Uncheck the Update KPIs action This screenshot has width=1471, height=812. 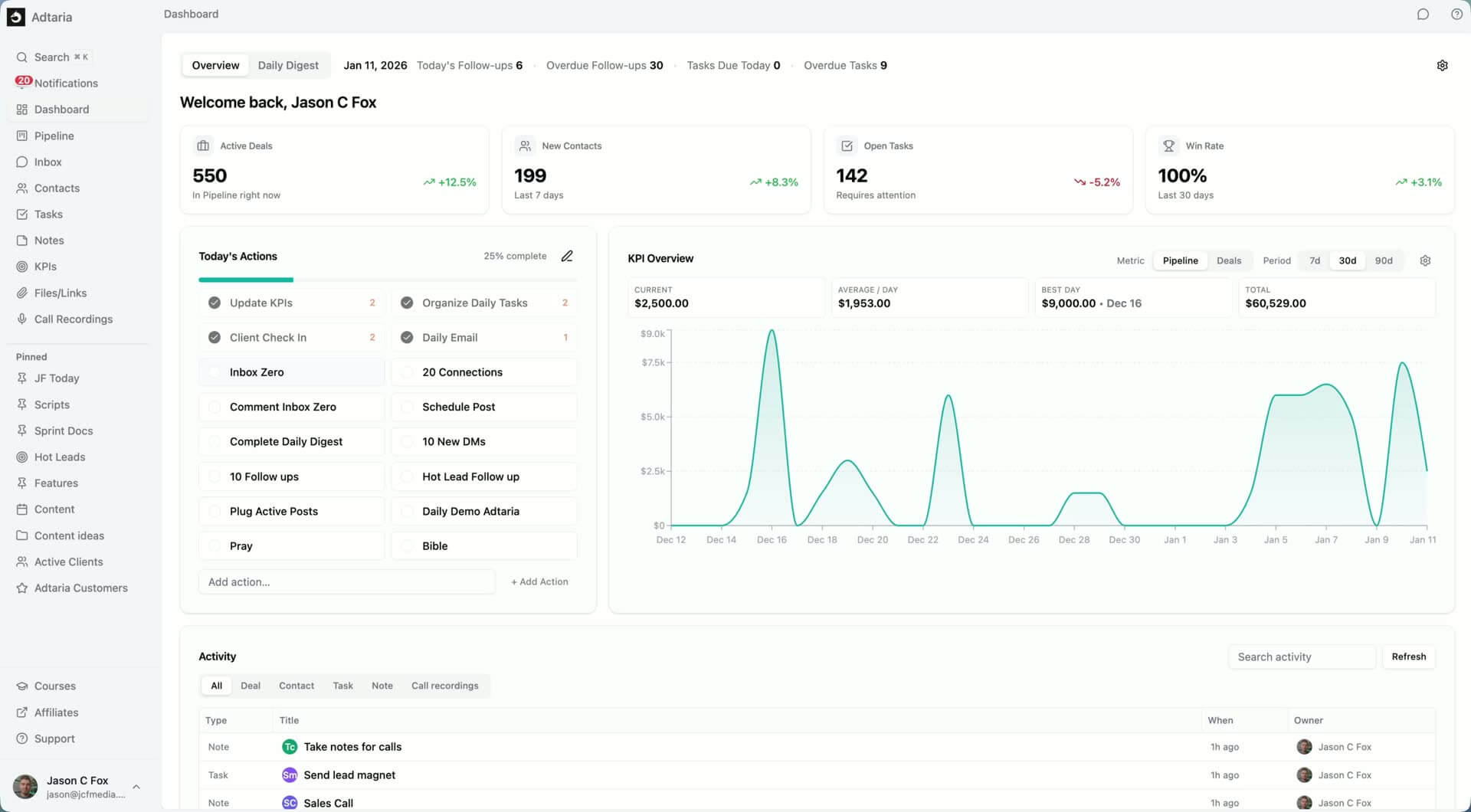point(215,303)
